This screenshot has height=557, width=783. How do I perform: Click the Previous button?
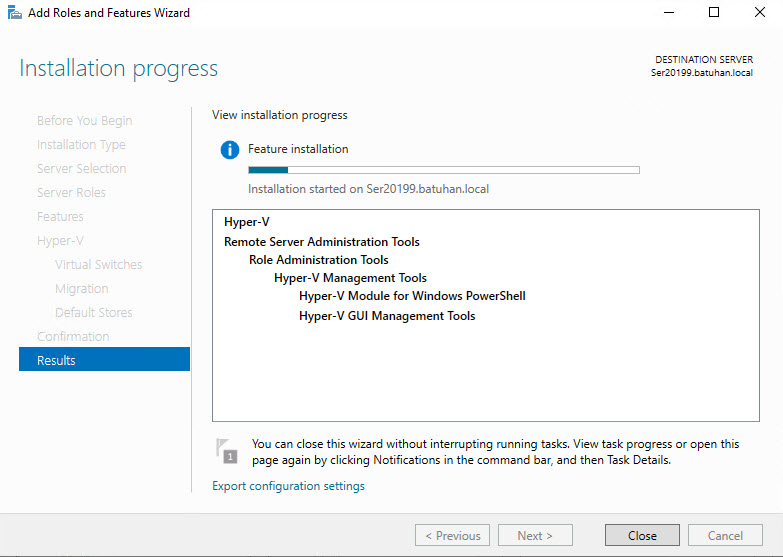tap(452, 535)
